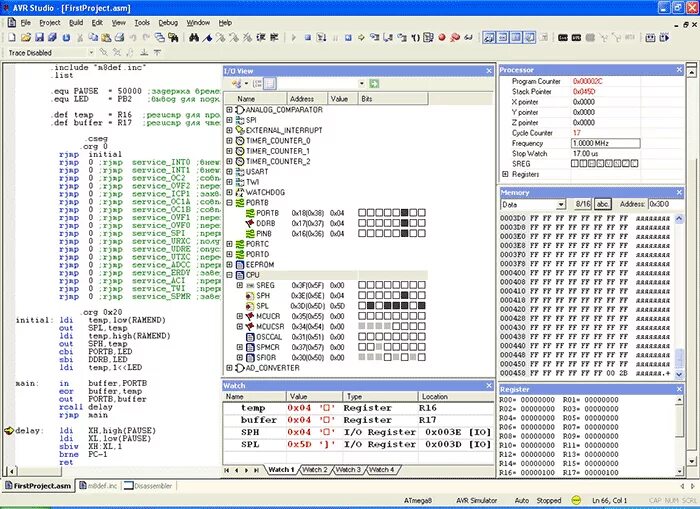The image size is (700, 509).
Task: Click the Register panel scroll down arrow
Action: [679, 471]
